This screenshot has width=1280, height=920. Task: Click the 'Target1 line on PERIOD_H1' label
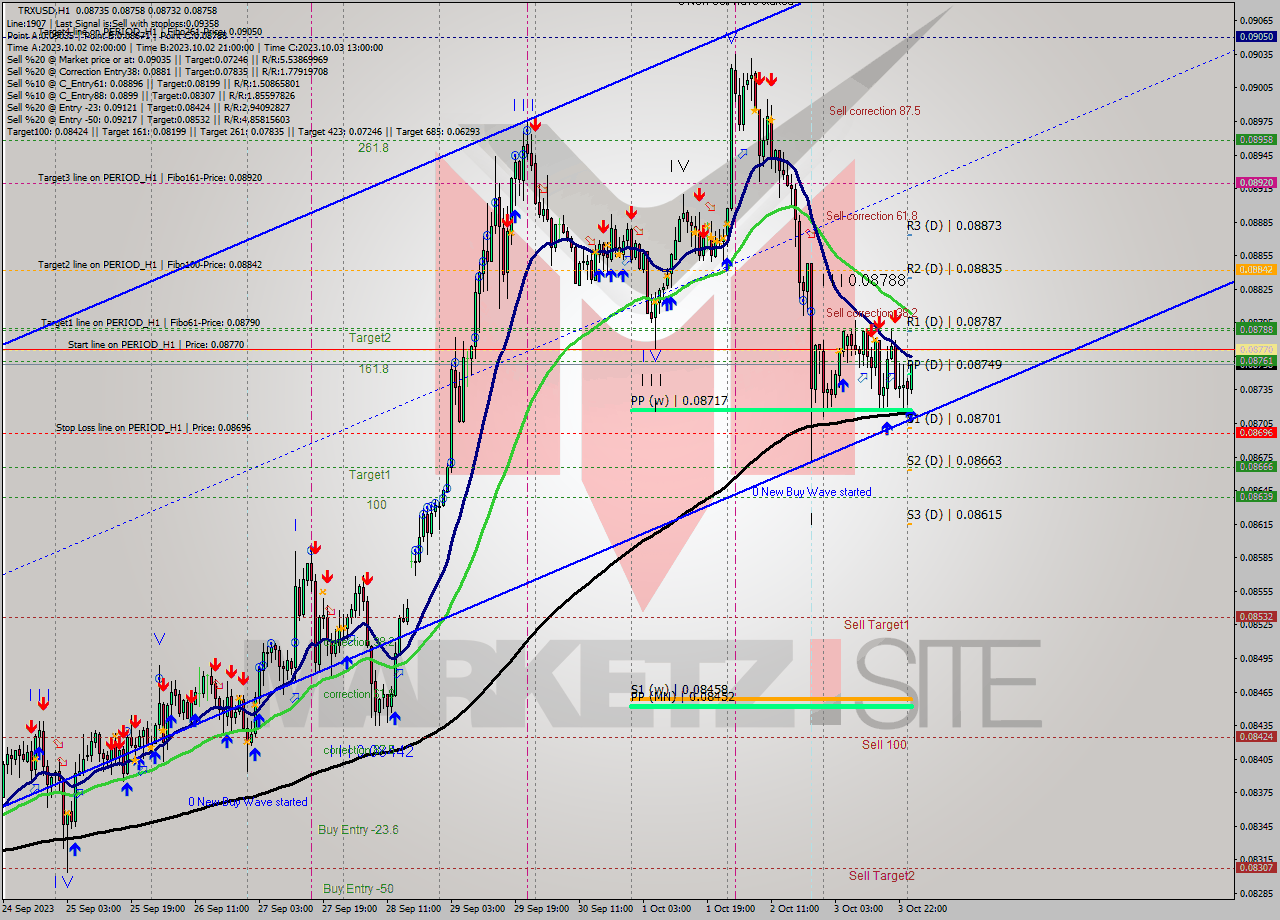(x=150, y=322)
